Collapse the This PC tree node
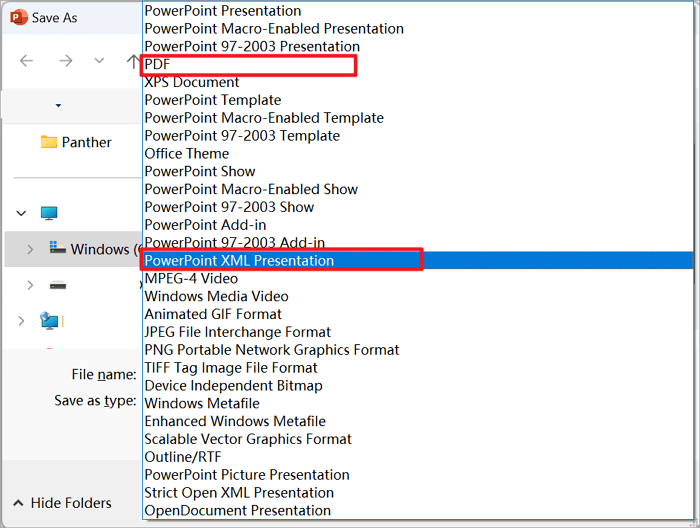Viewport: 700px width, 528px height. [x=21, y=213]
